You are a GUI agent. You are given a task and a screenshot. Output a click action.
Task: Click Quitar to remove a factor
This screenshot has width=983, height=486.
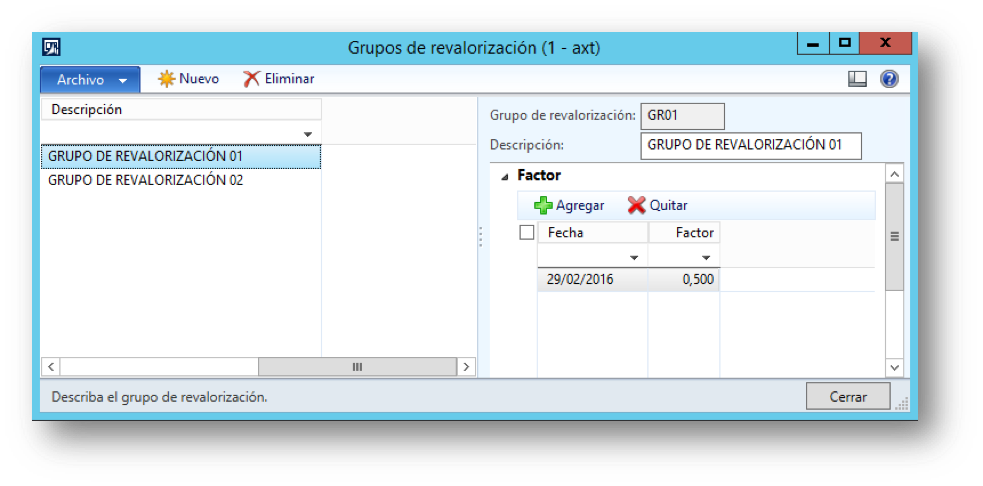[658, 205]
